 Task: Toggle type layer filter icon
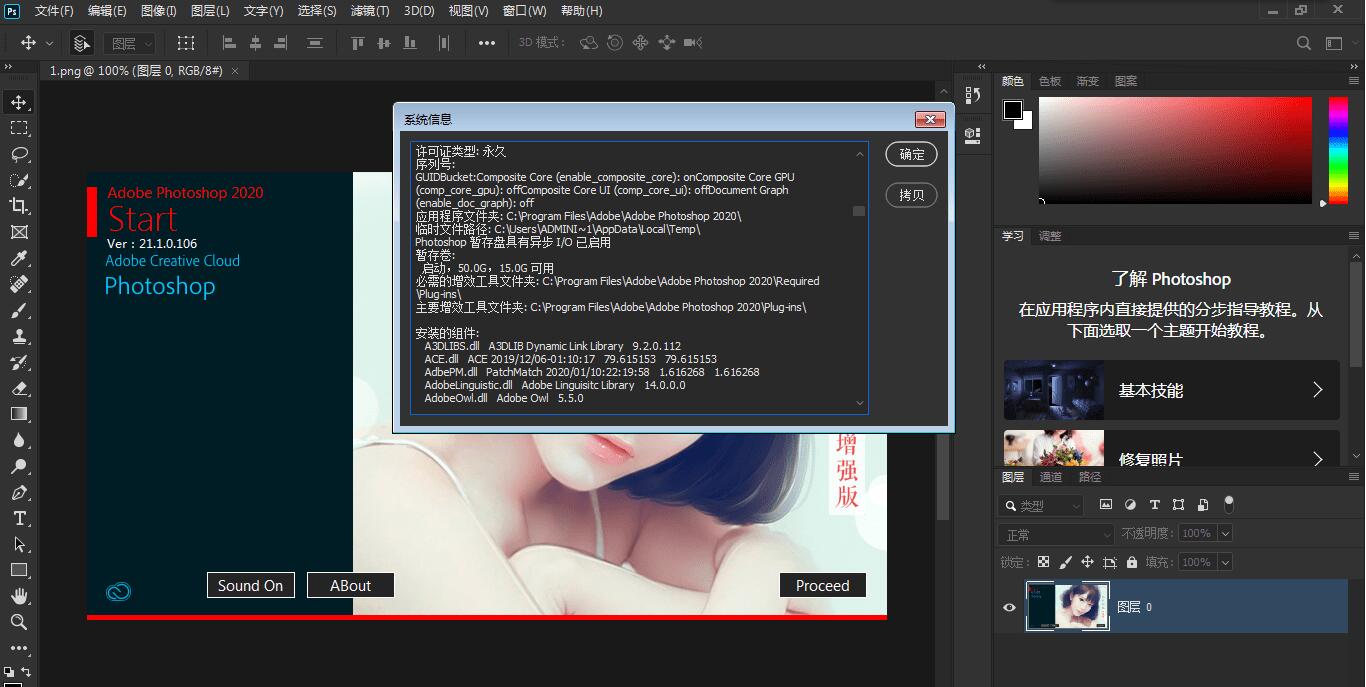[x=1154, y=505]
